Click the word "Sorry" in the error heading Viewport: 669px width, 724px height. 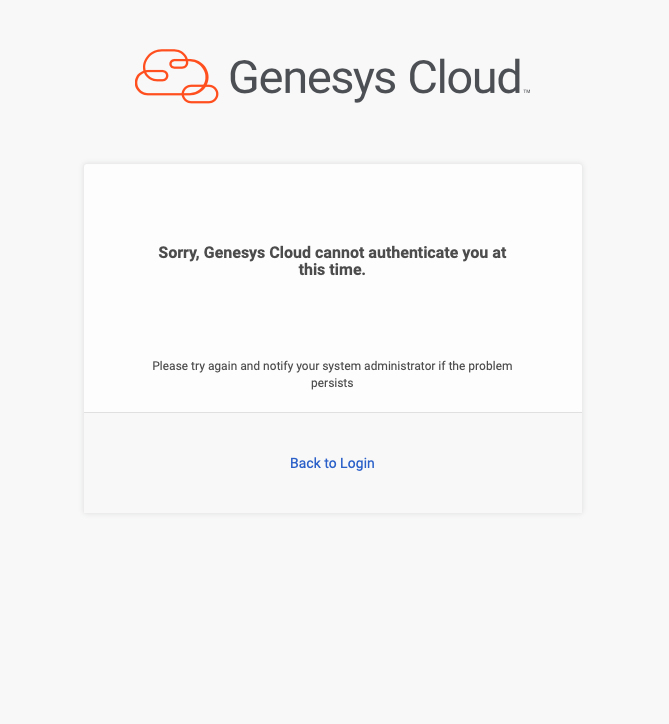178,253
